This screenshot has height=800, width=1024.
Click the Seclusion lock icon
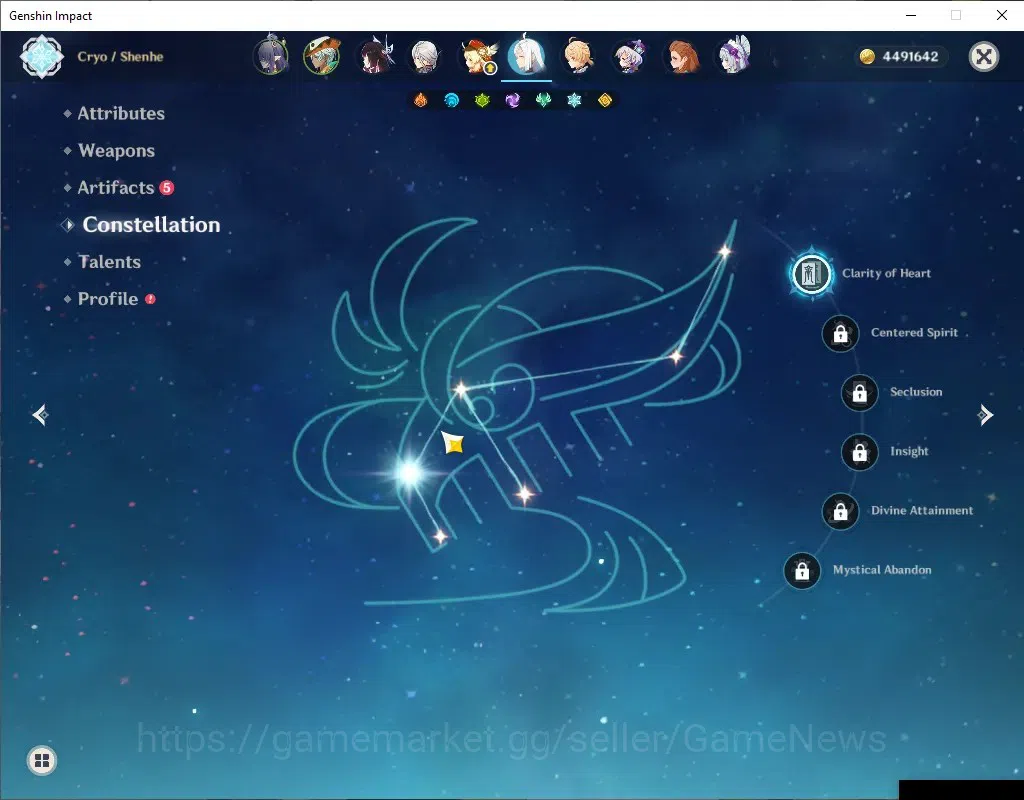coord(859,393)
